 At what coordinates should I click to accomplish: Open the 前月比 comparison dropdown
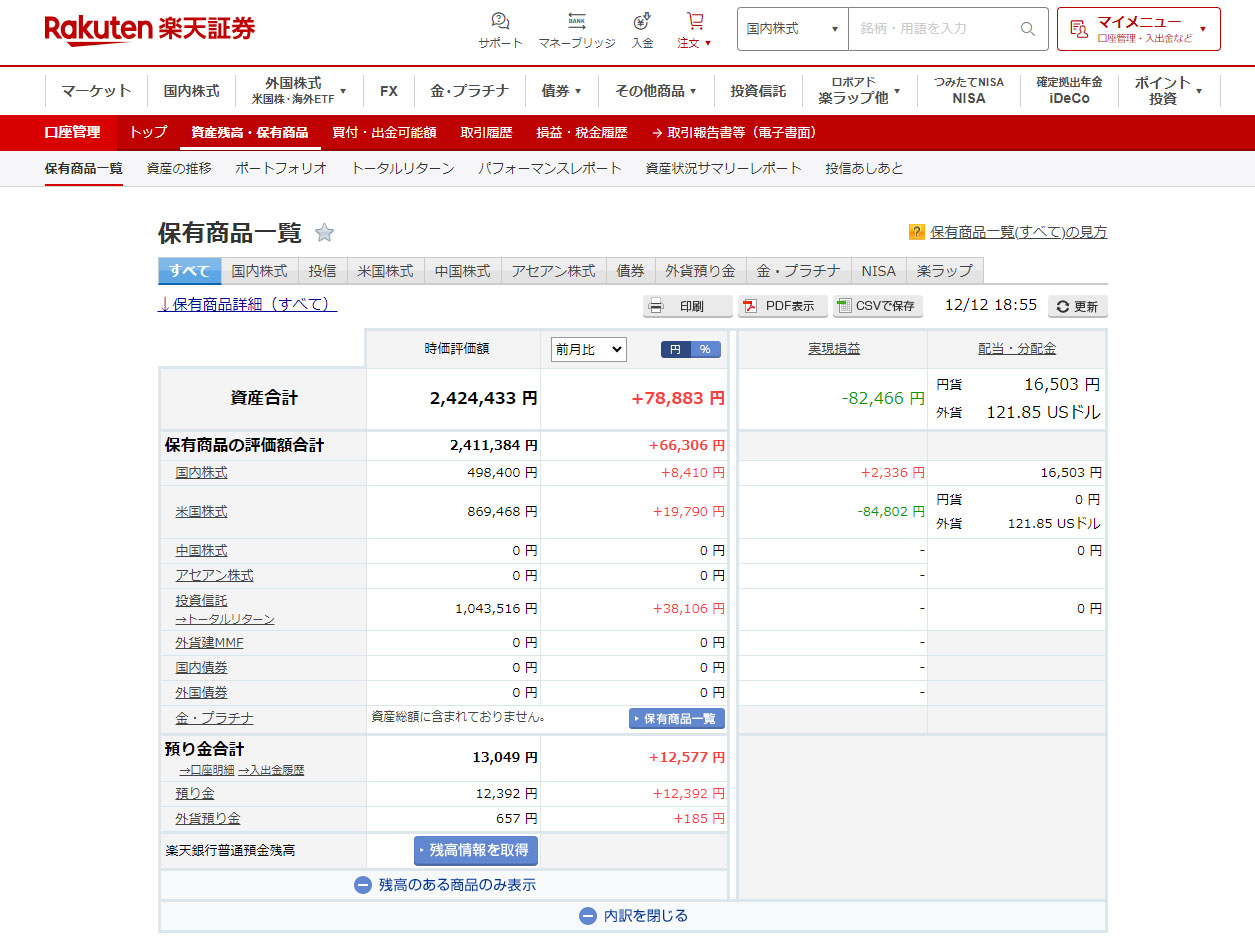coord(588,349)
